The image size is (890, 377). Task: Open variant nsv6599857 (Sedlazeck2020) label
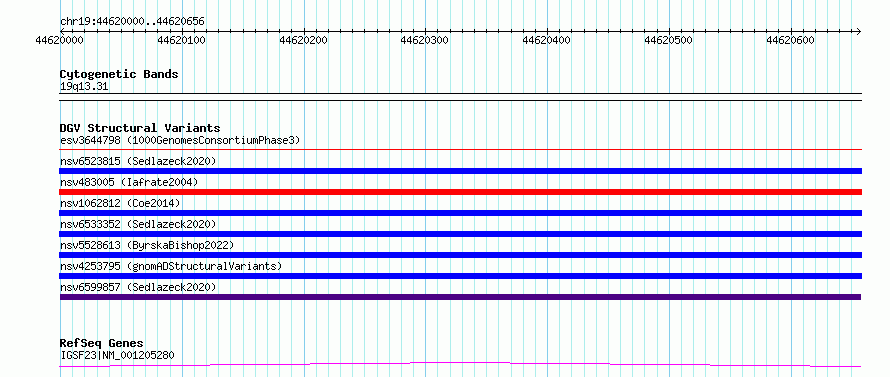click(138, 287)
